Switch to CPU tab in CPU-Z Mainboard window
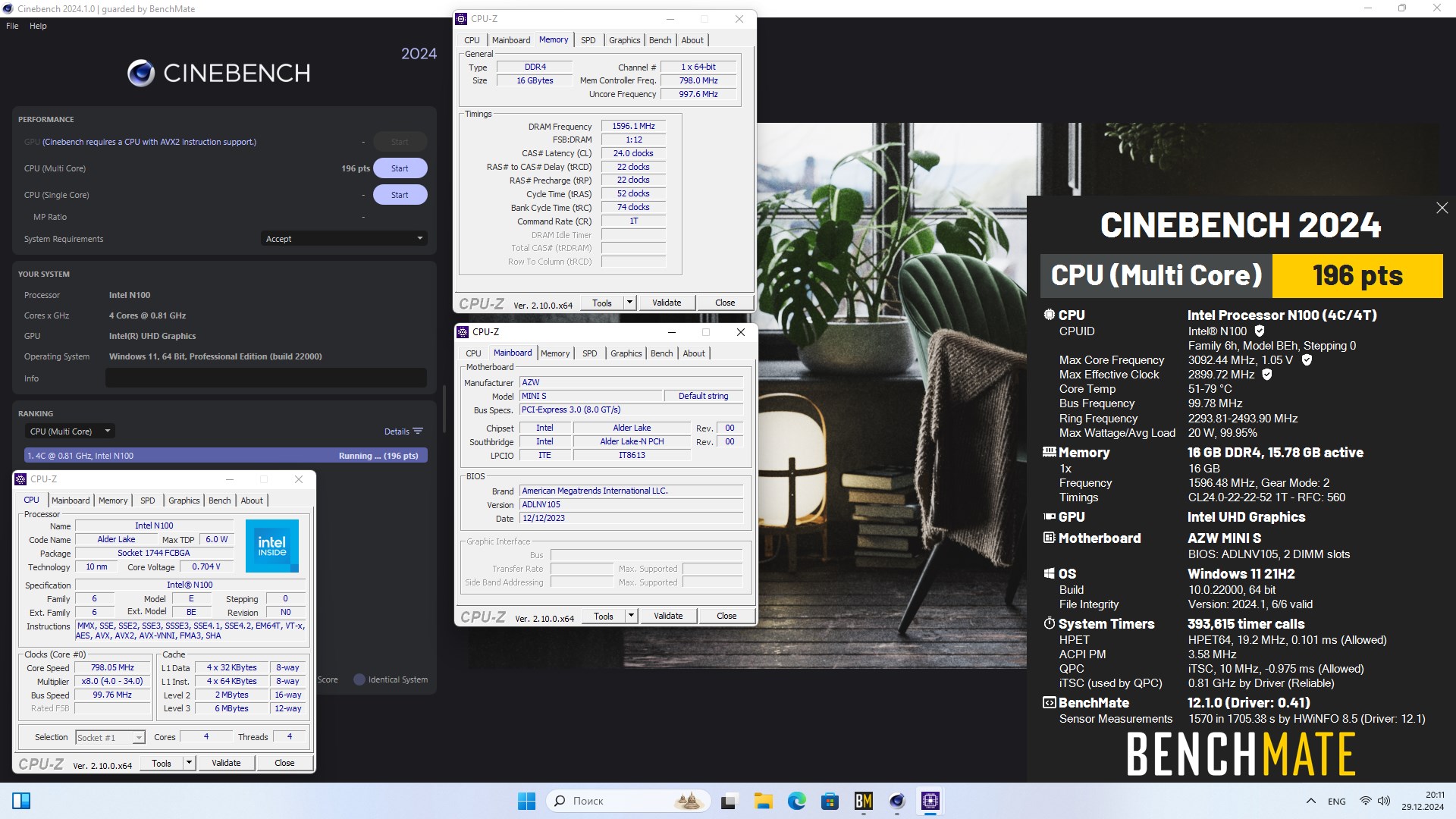The image size is (1456, 819). [473, 353]
